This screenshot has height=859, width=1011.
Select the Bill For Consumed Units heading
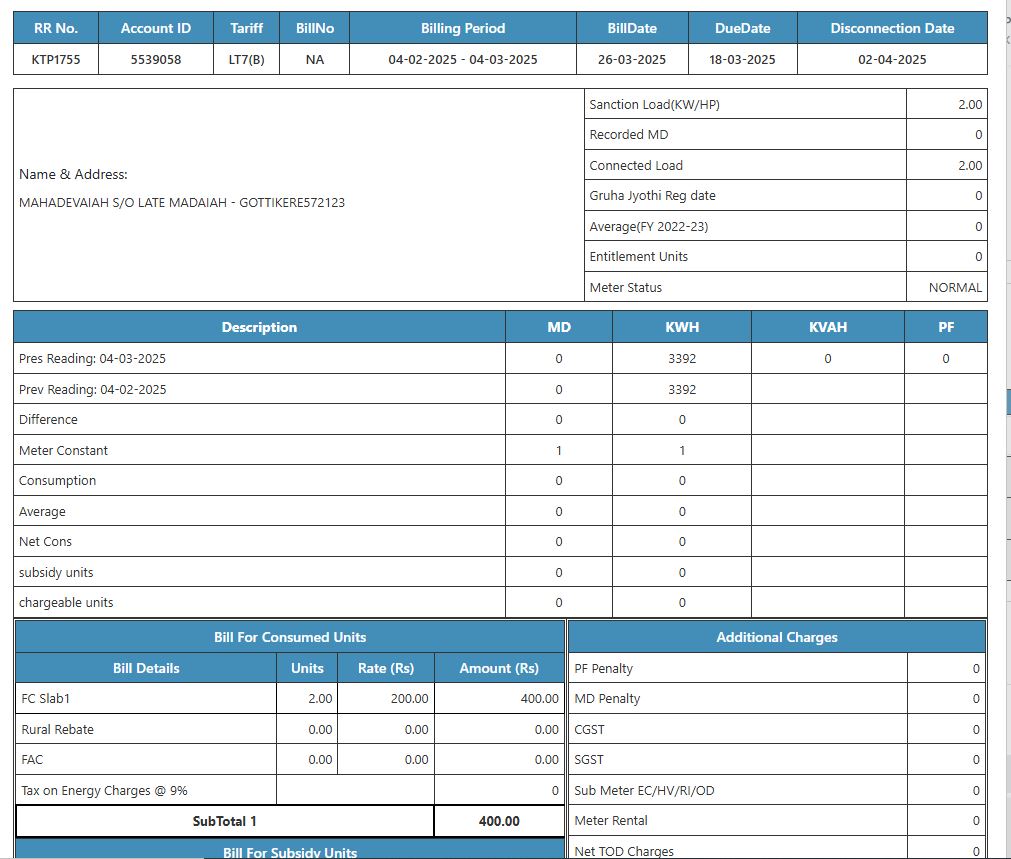point(290,637)
